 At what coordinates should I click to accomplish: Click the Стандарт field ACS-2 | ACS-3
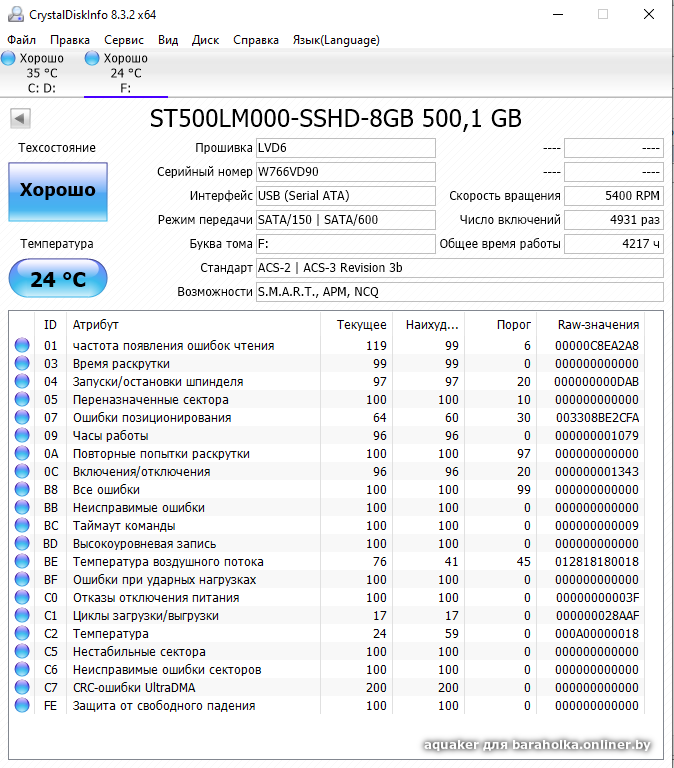pyautogui.click(x=460, y=268)
